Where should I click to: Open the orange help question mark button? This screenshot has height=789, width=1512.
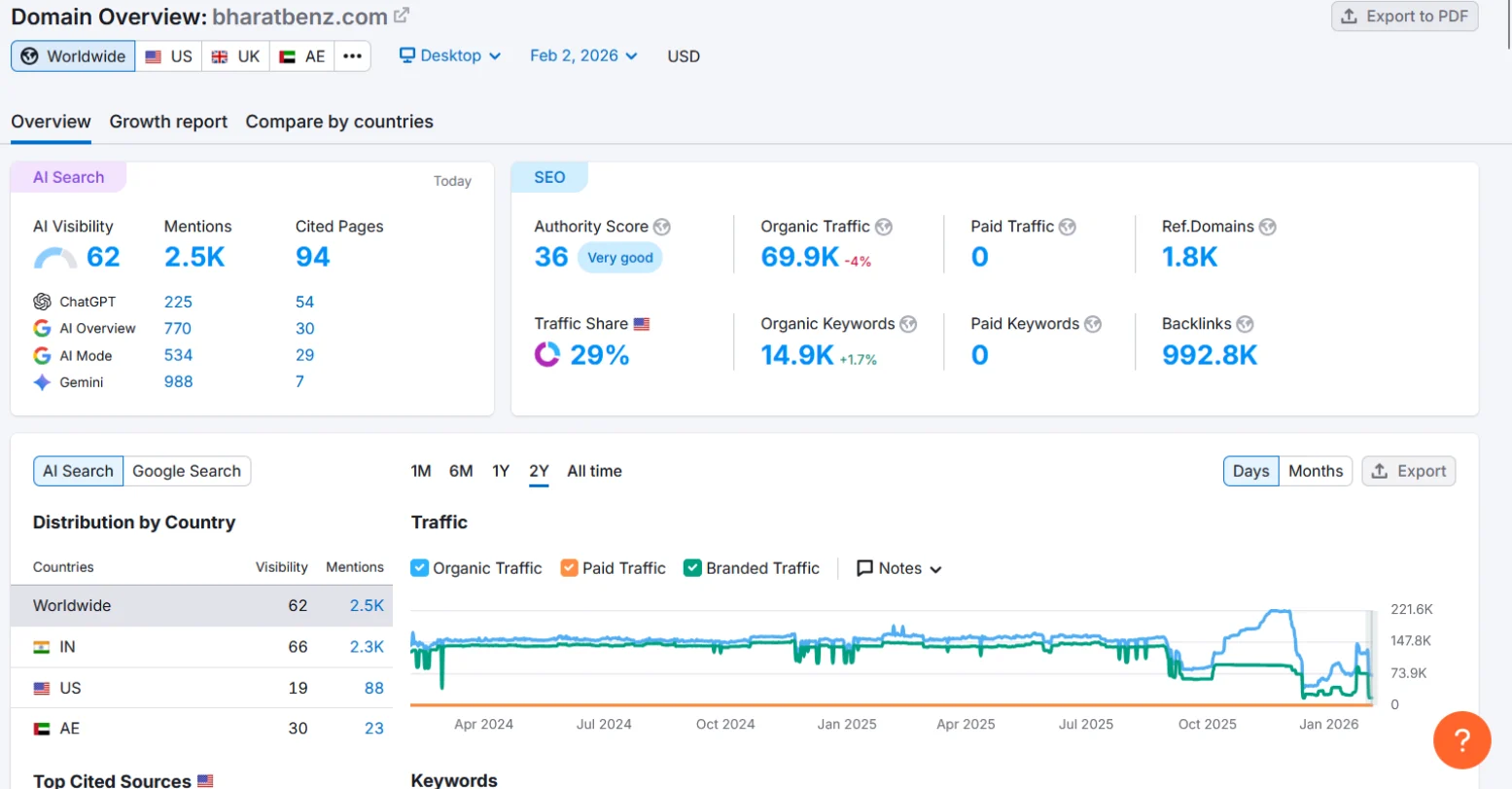pos(1461,740)
